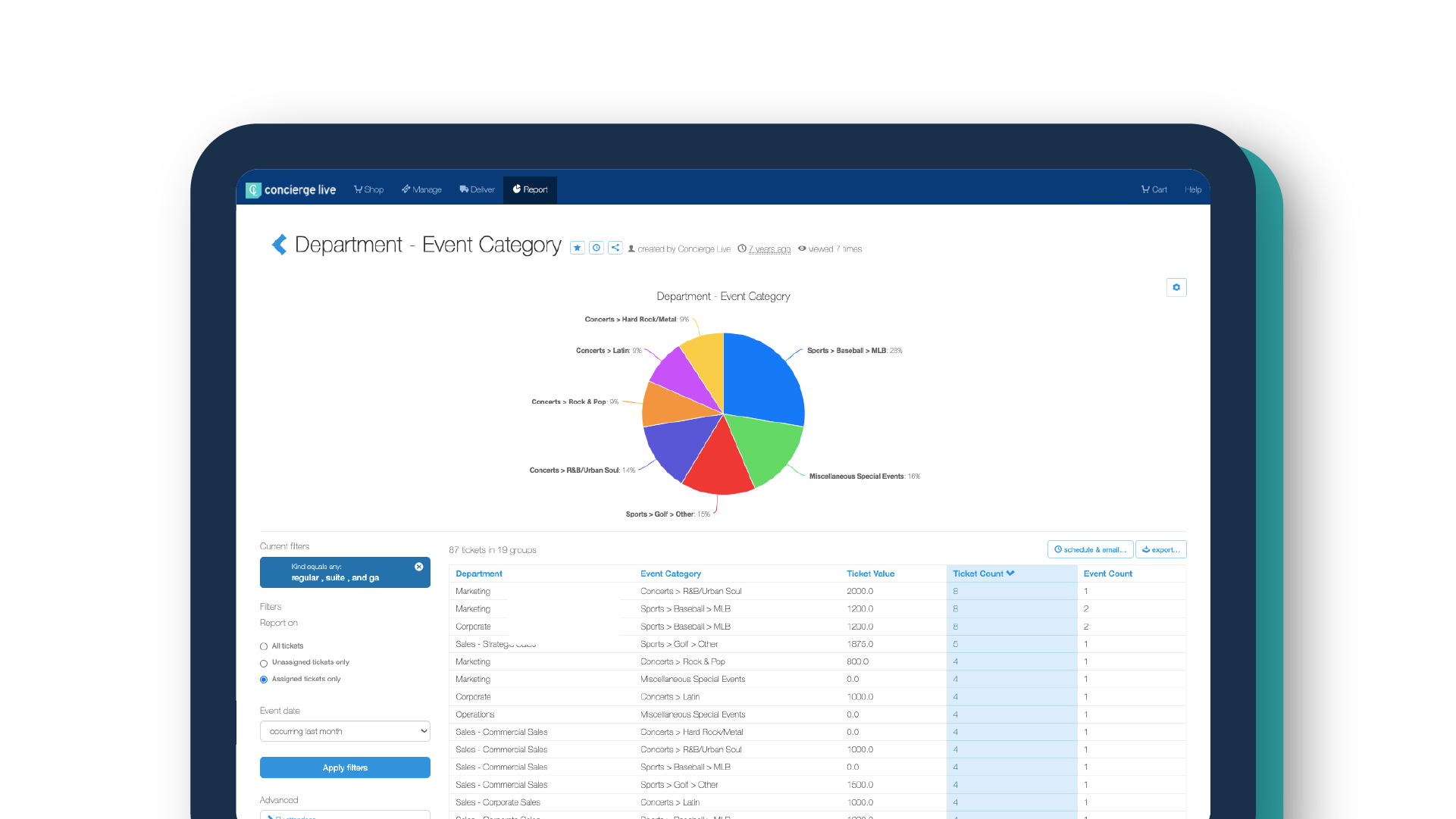Image resolution: width=1456 pixels, height=819 pixels.
Task: Click the share icon near title
Action: [x=615, y=248]
